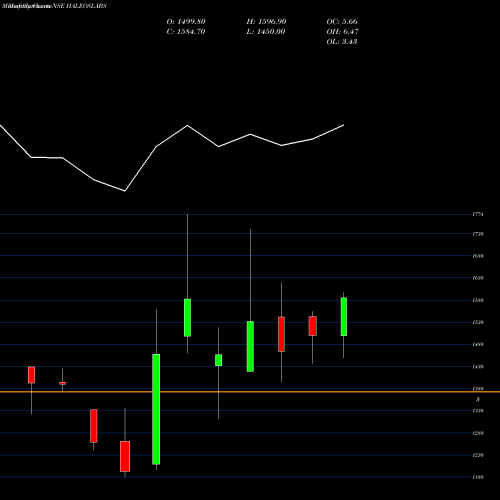500x500 pixels.
Task: Click the lowest red candle body
Action: pos(125,456)
